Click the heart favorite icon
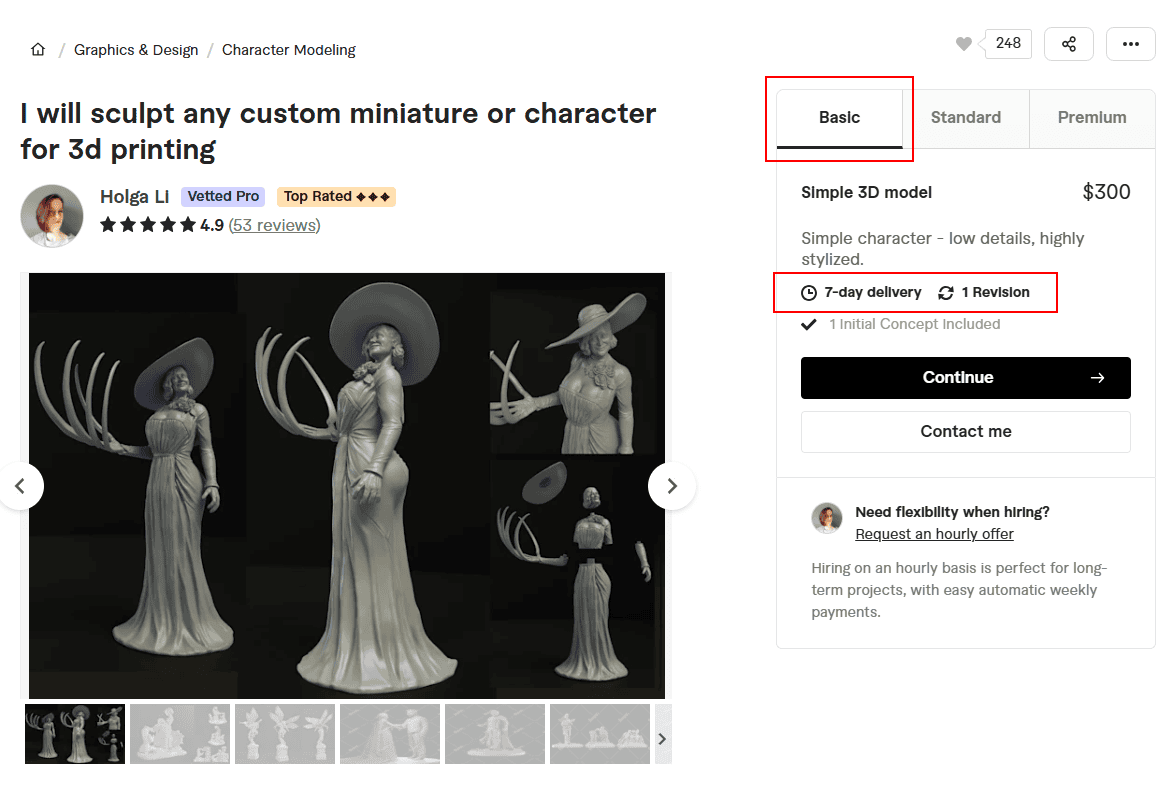1168x794 pixels. [963, 44]
